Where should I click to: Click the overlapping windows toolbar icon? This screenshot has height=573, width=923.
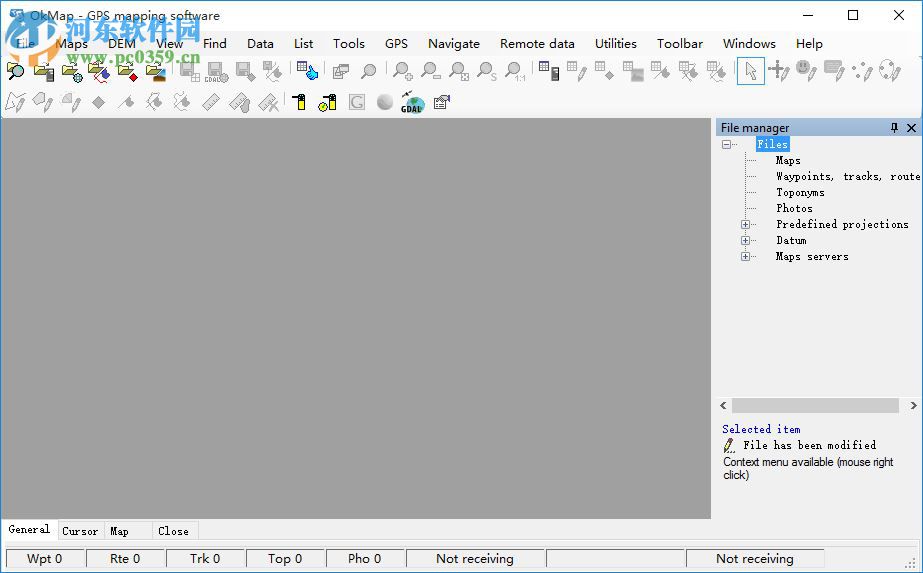(x=340, y=71)
